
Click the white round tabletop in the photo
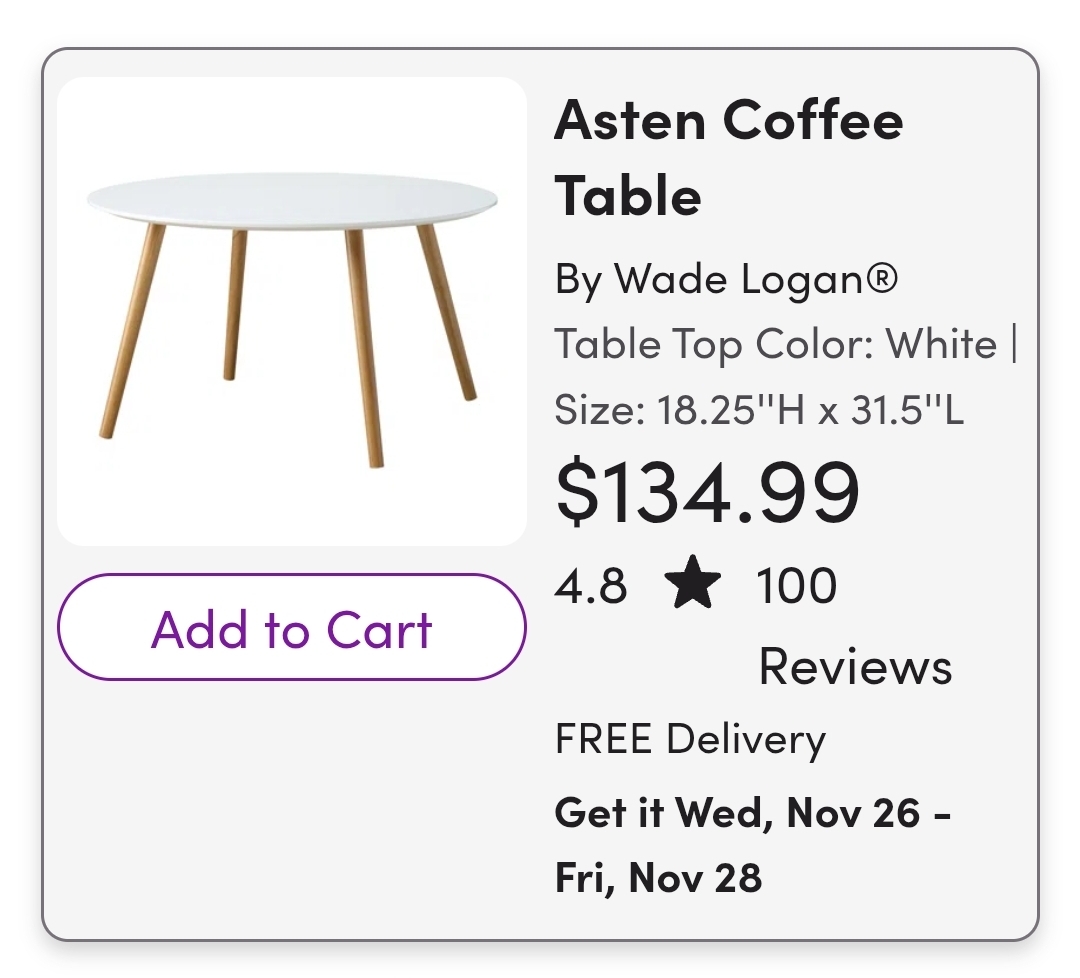click(x=291, y=195)
